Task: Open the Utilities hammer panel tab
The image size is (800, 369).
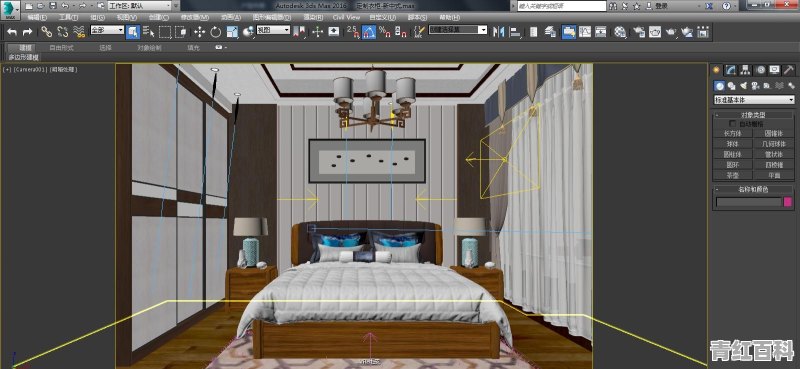Action: pyautogui.click(x=789, y=70)
